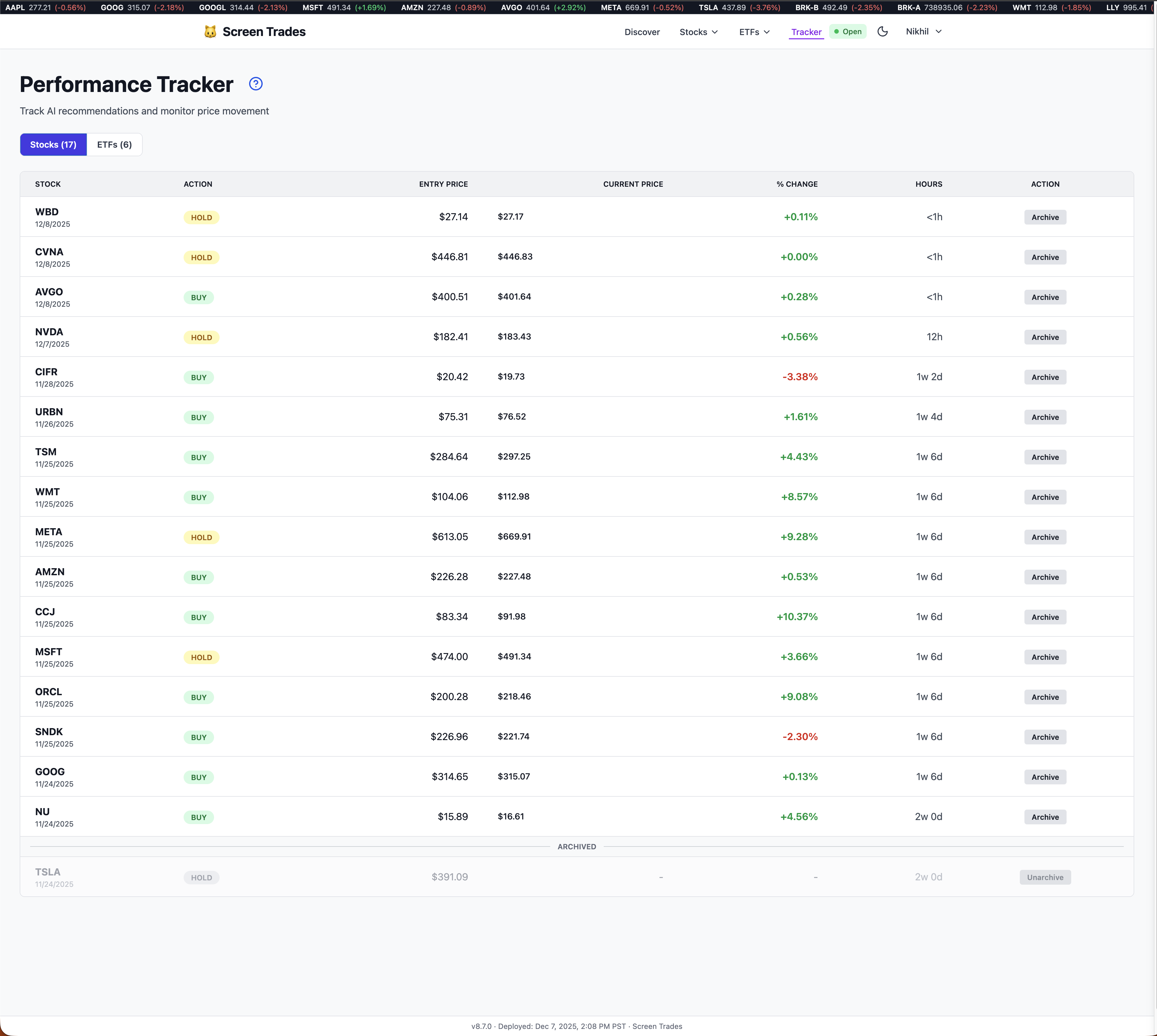Archive the GOOG row
Screen dimensions: 1157x1036
1045,777
